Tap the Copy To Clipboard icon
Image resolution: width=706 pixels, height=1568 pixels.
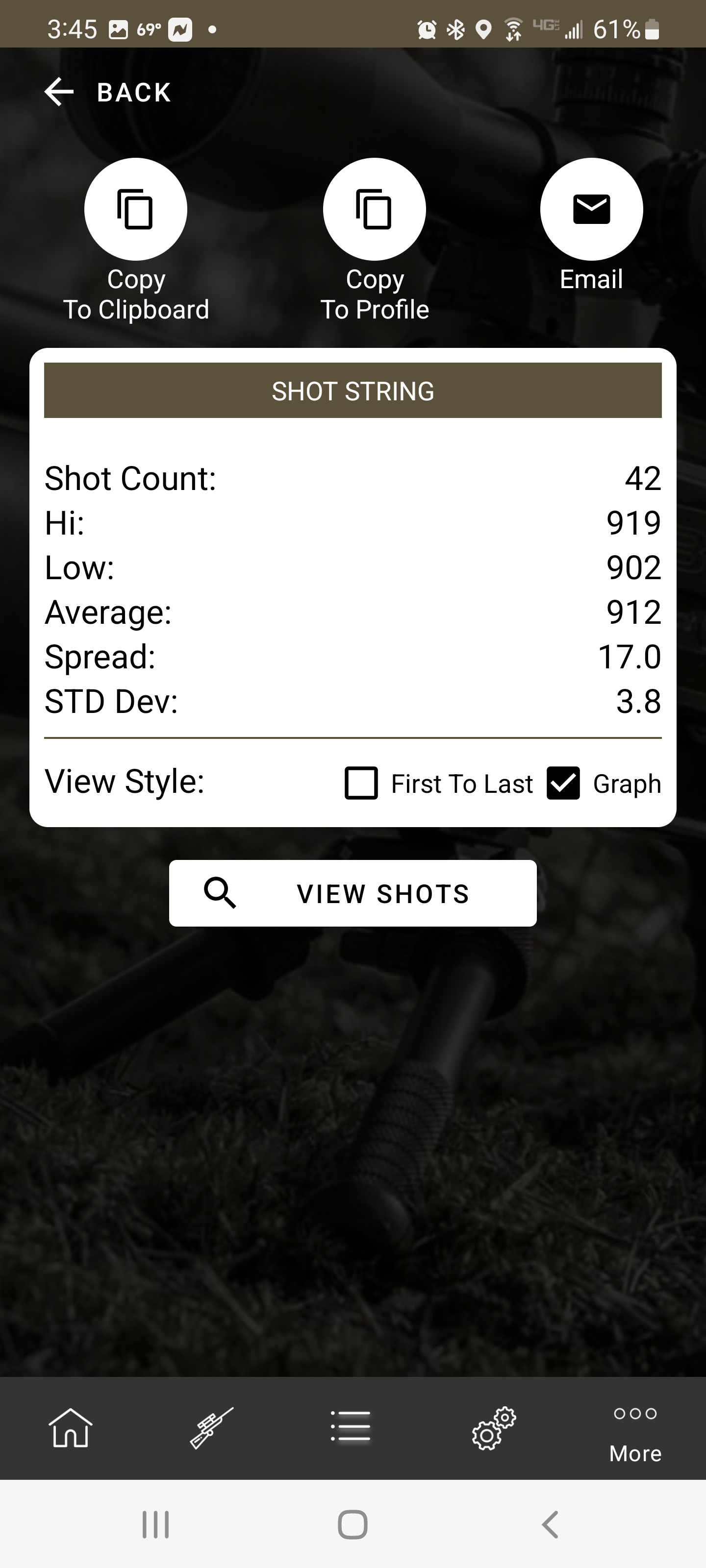(135, 209)
